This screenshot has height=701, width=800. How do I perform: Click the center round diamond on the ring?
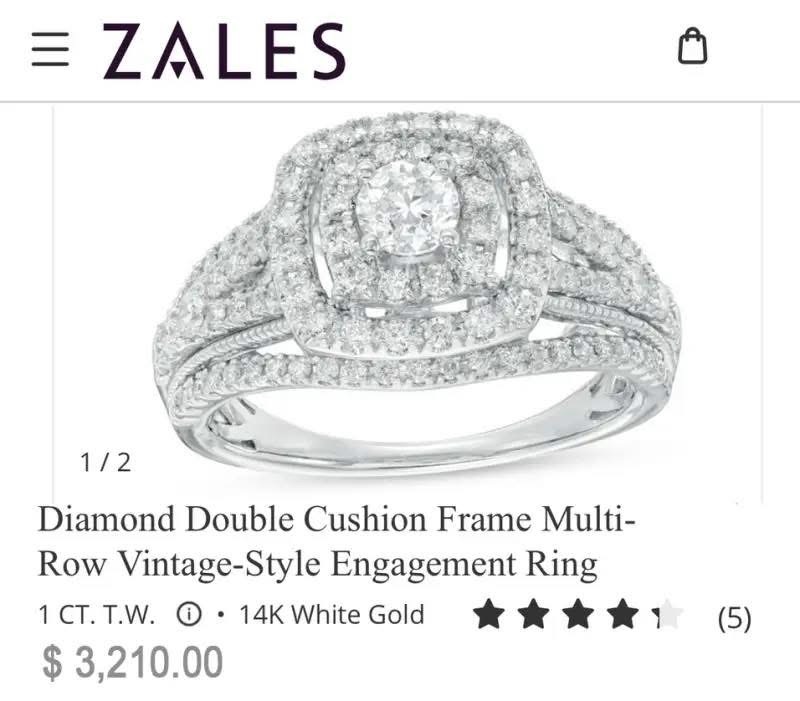coord(406,207)
